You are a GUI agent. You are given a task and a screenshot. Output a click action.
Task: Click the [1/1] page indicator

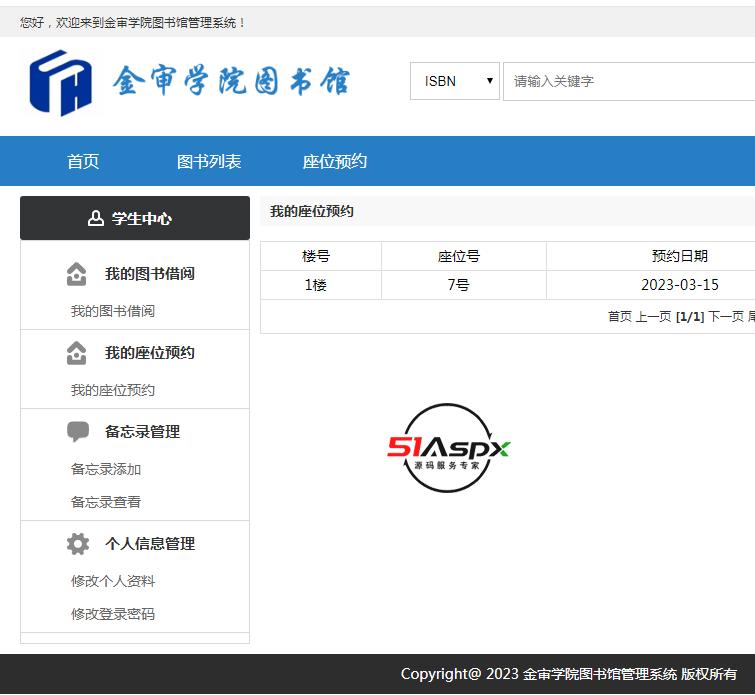pos(690,316)
